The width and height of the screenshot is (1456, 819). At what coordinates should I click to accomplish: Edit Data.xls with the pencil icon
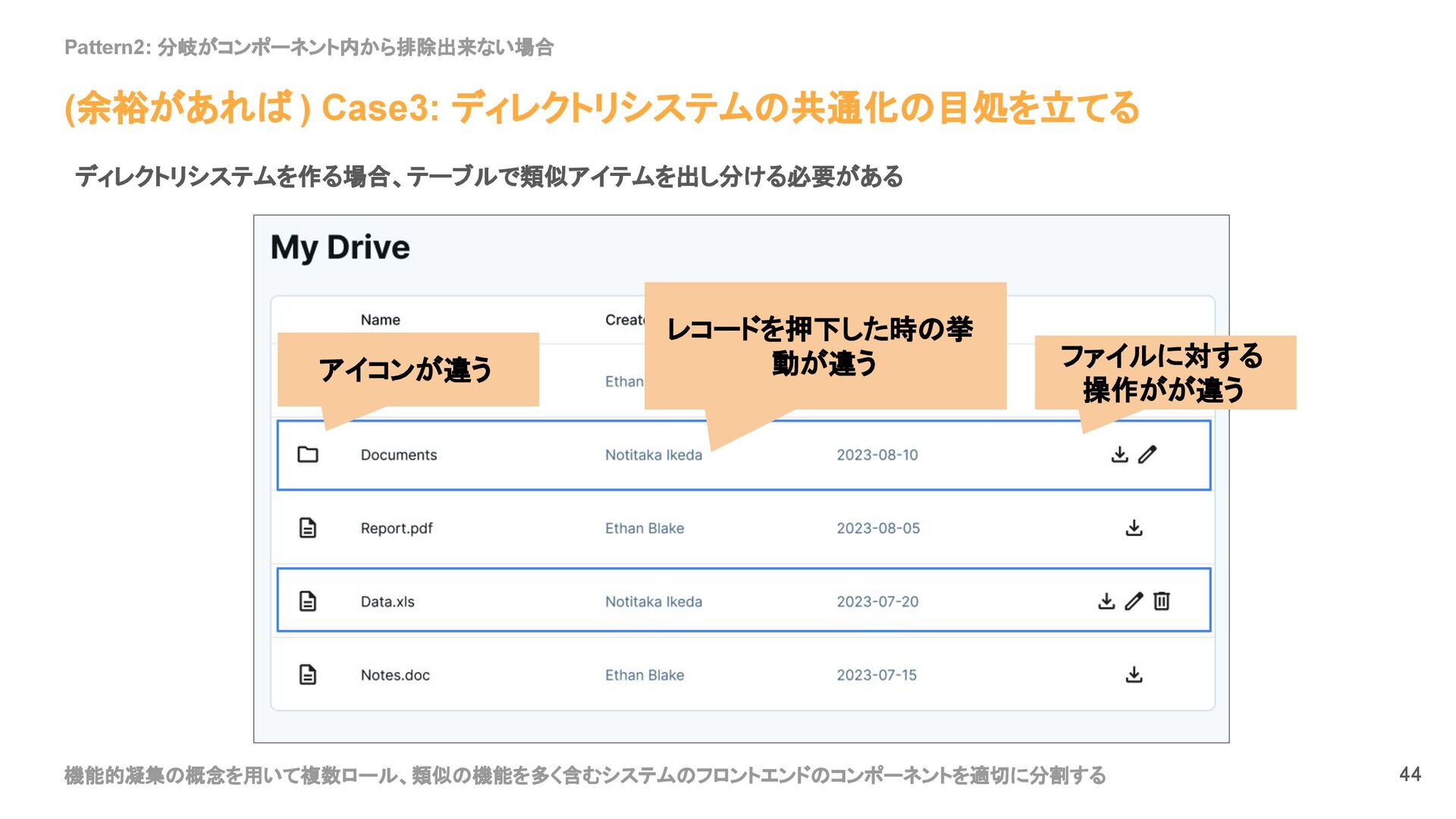pos(1134,601)
